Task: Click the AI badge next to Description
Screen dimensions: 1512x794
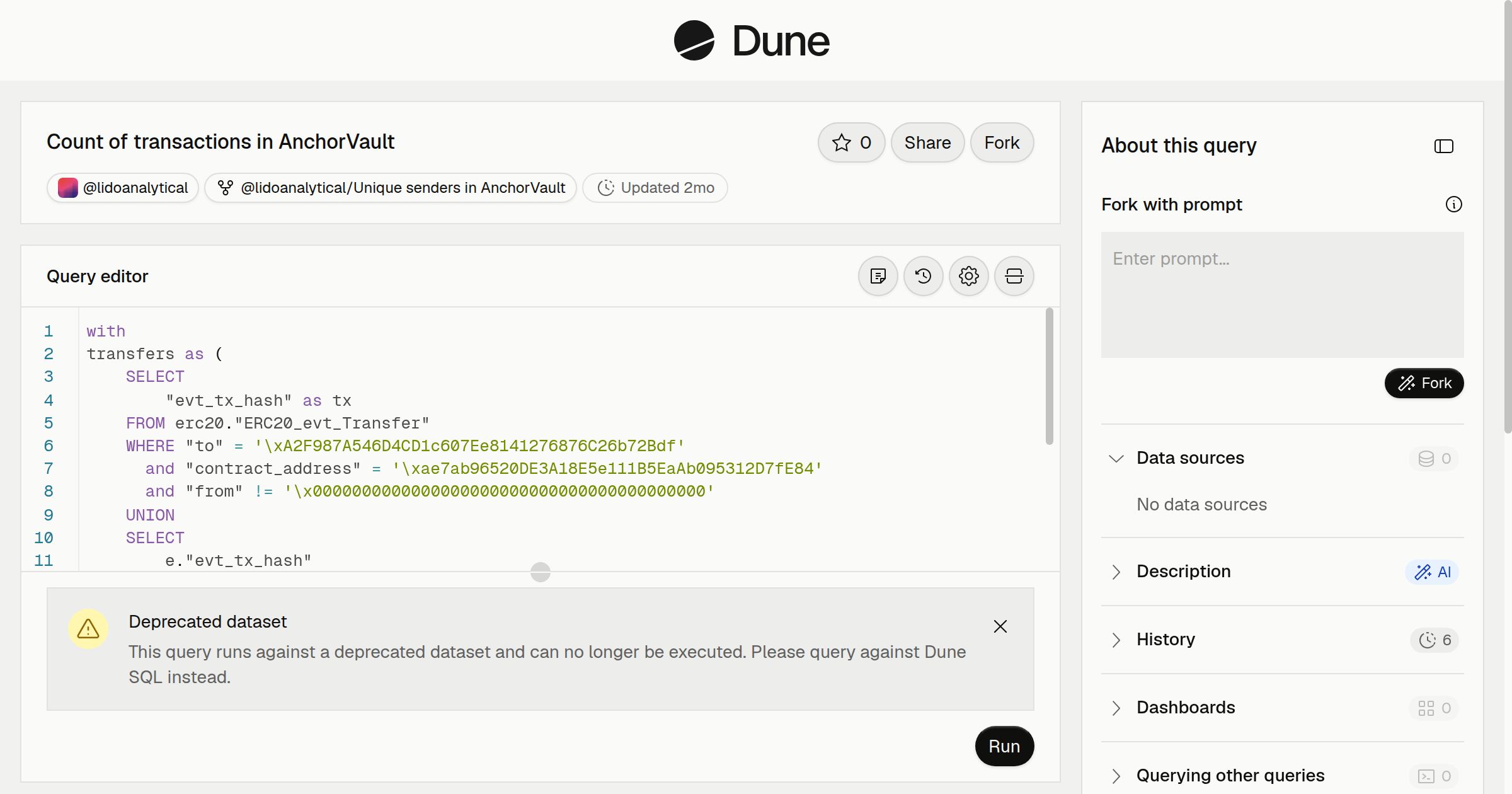Action: pos(1432,572)
